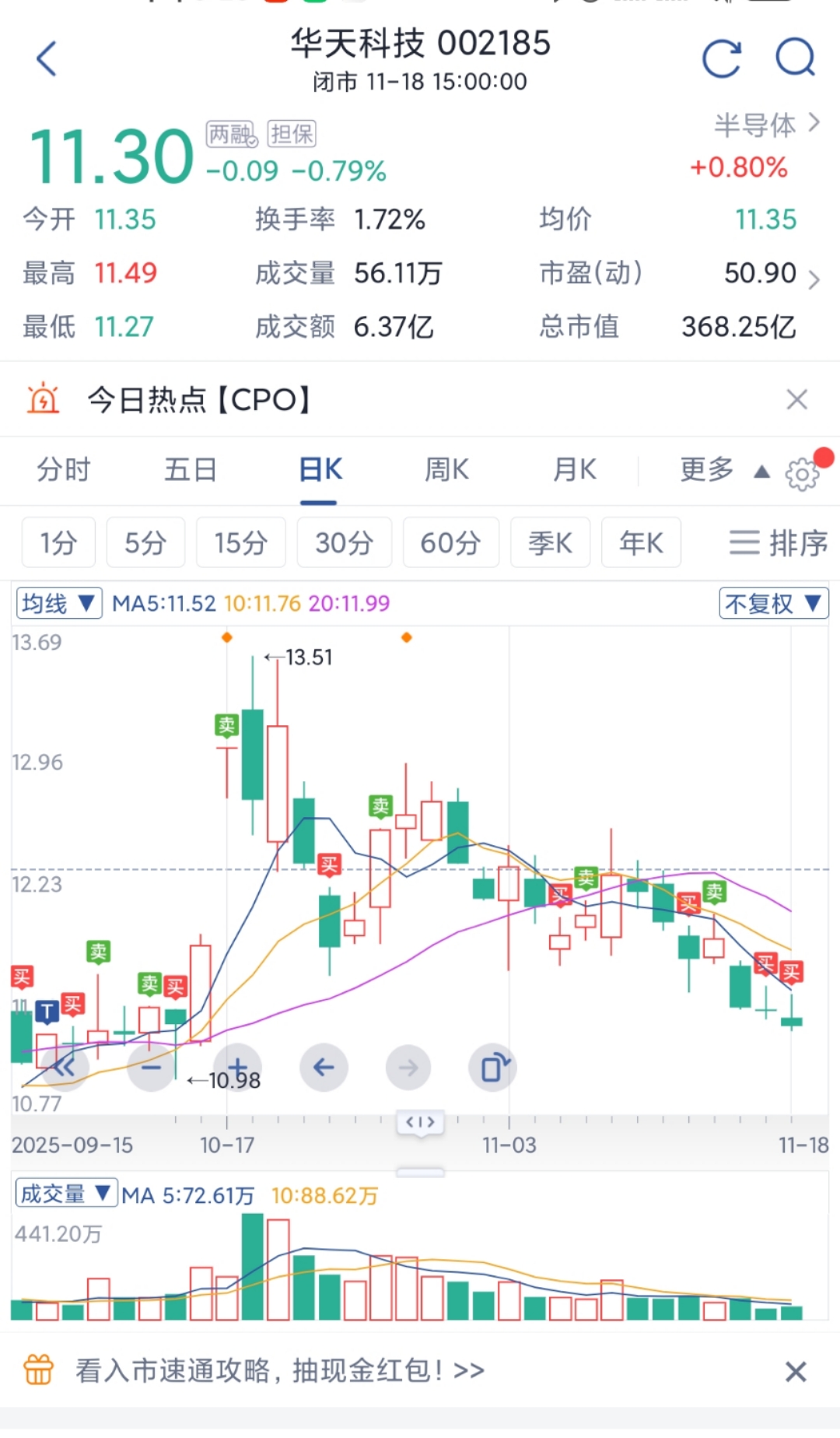The width and height of the screenshot is (840, 1438).
Task: Zoom in chart with plus button
Action: coord(238,1068)
